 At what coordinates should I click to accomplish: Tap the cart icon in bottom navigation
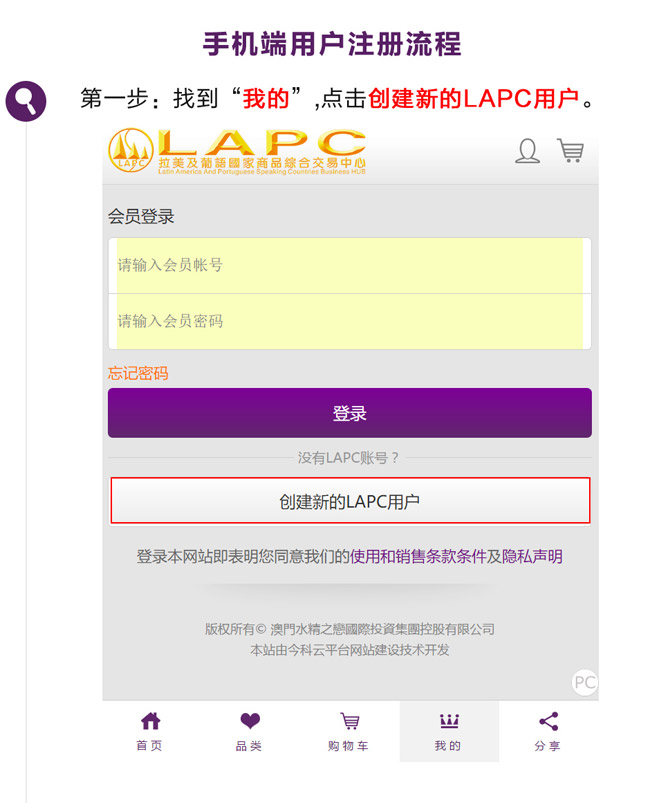coord(349,721)
